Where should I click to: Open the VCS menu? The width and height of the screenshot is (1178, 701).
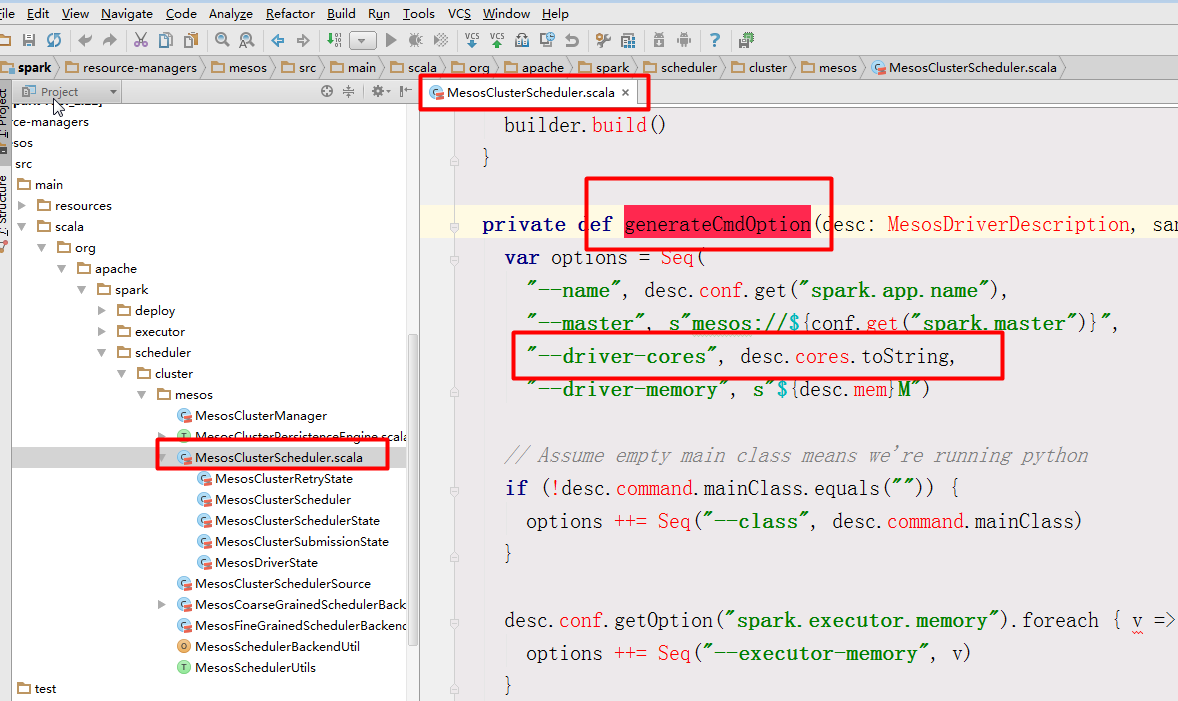(459, 14)
